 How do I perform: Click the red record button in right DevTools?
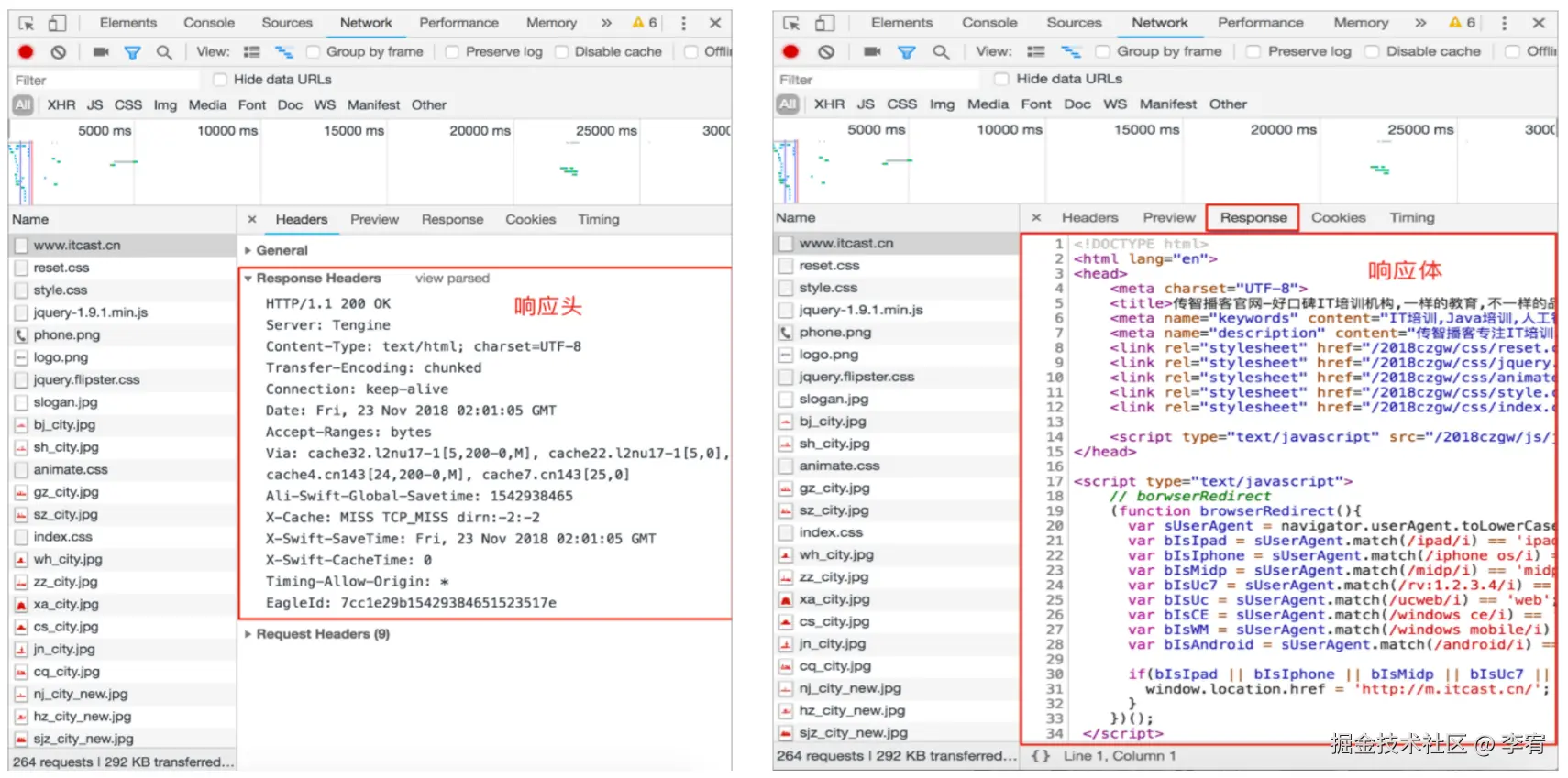(790, 52)
